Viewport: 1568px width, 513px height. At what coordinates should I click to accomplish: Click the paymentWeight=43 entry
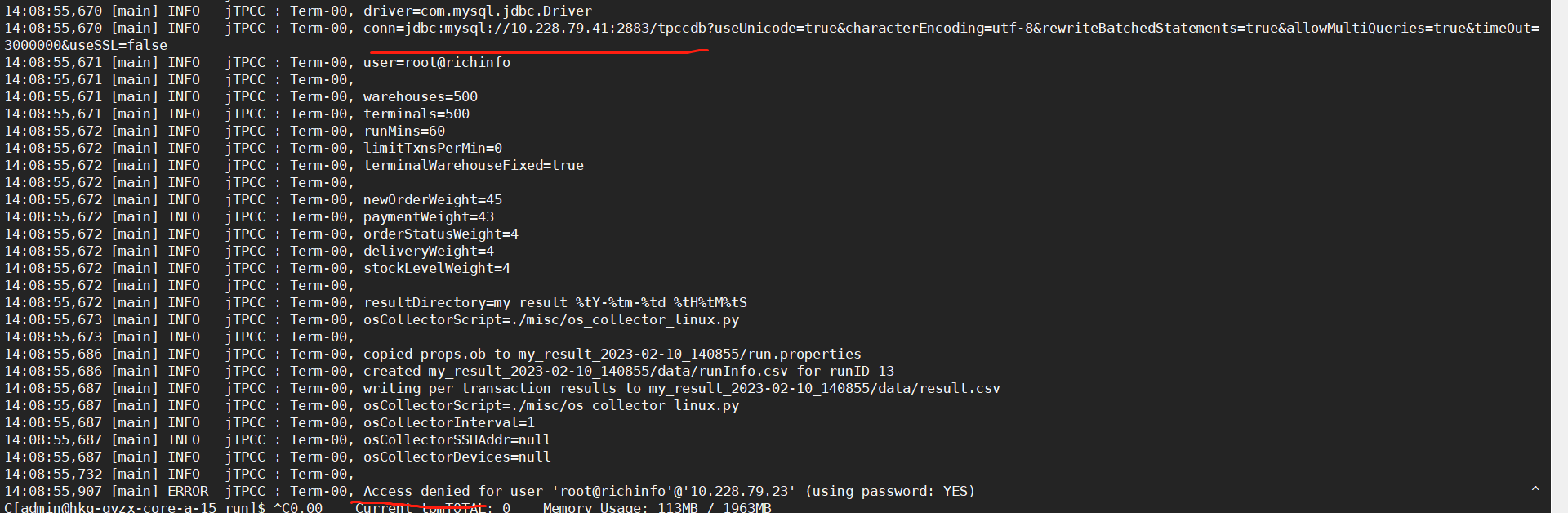click(429, 216)
